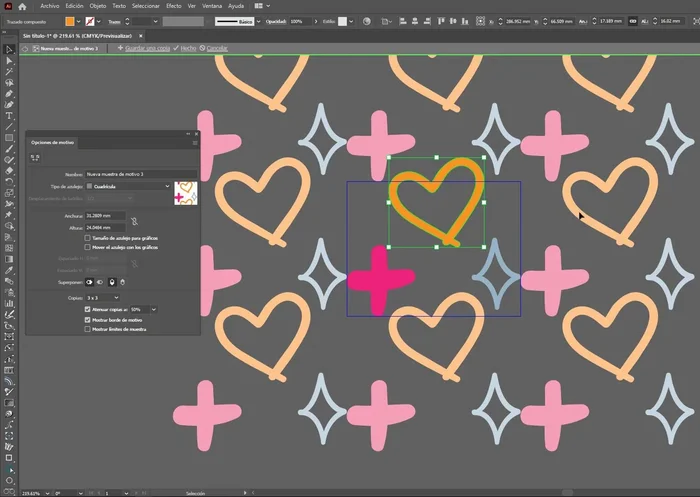This screenshot has width=700, height=497.
Task: Click 'Cancelar' to exit pattern editing
Action: click(217, 47)
